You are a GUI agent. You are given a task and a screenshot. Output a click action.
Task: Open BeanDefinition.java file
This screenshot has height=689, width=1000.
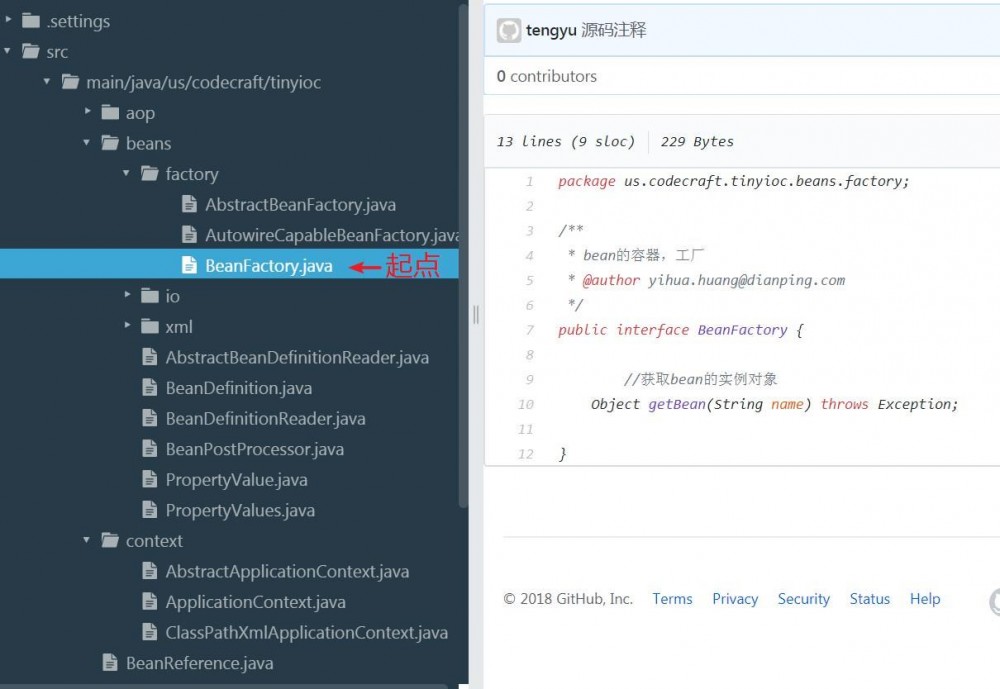click(x=239, y=388)
